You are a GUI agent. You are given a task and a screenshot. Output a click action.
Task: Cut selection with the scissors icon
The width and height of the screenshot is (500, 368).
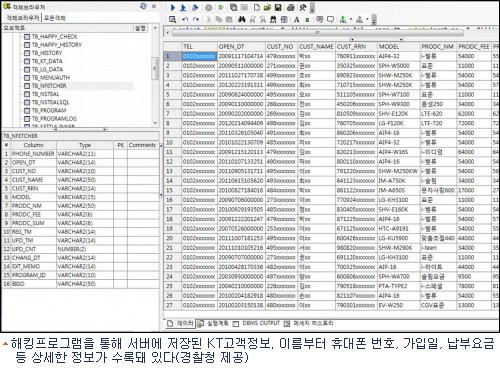pos(208,20)
